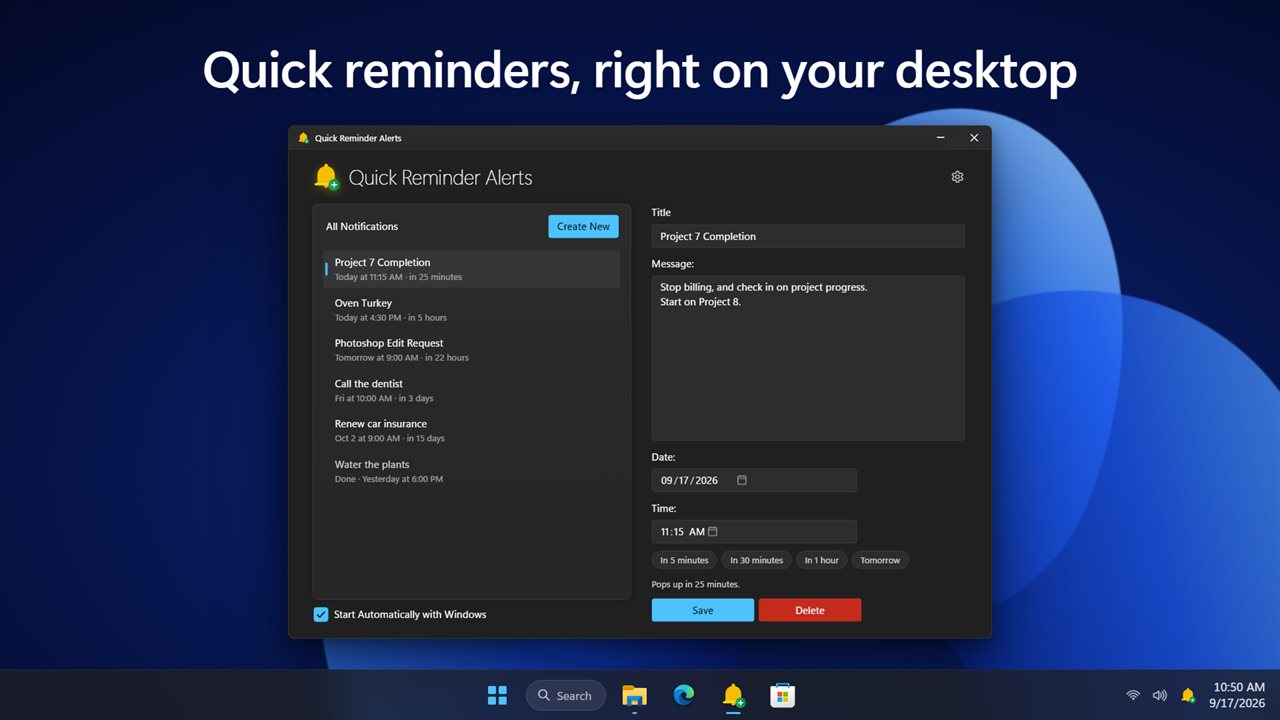
Task: Select the Renew car insurance reminder
Action: (471, 431)
